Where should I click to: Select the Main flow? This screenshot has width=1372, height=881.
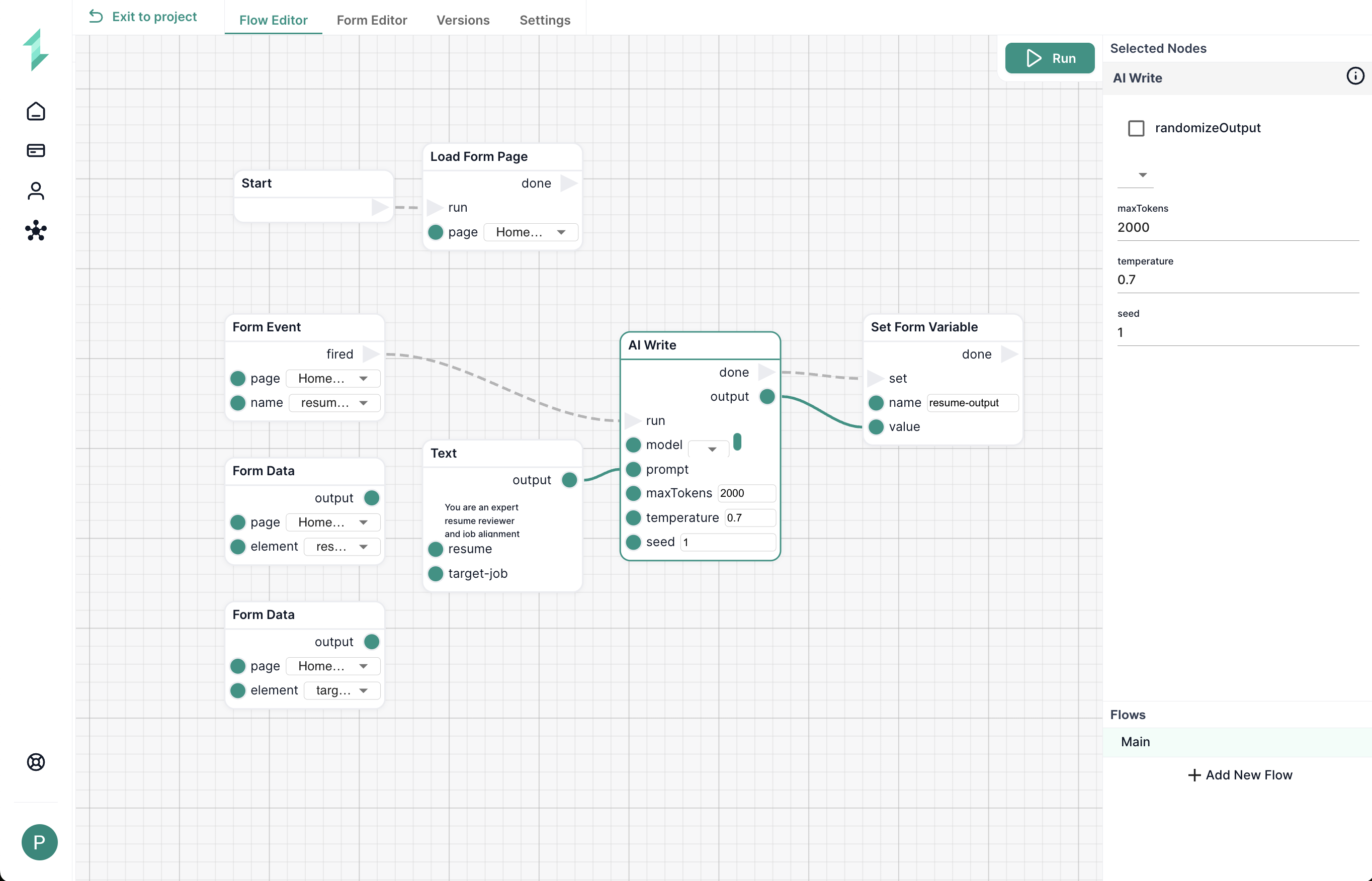click(x=1237, y=742)
